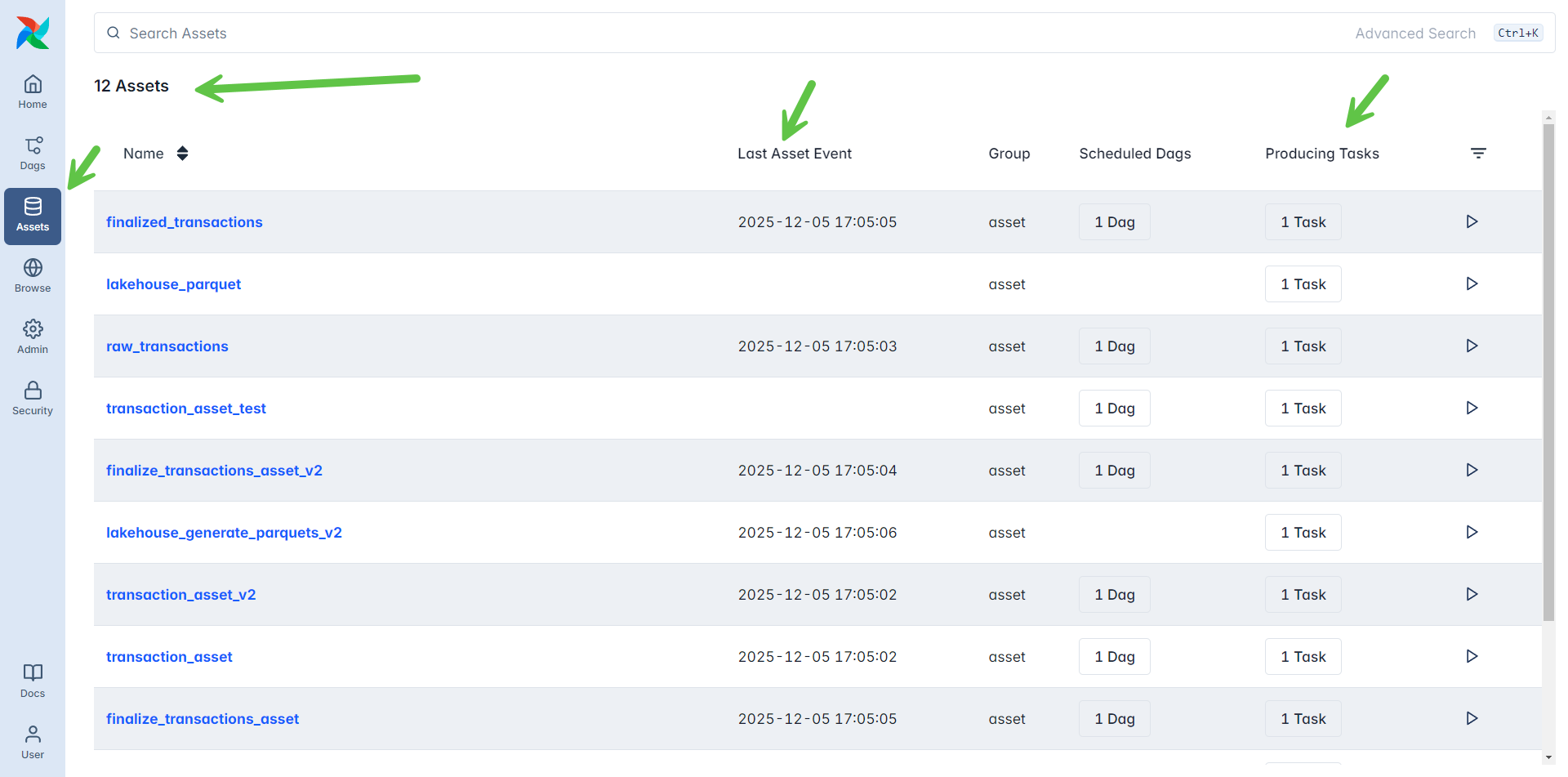
Task: Create asset event for transaction_asset_v2
Action: pyautogui.click(x=1472, y=594)
